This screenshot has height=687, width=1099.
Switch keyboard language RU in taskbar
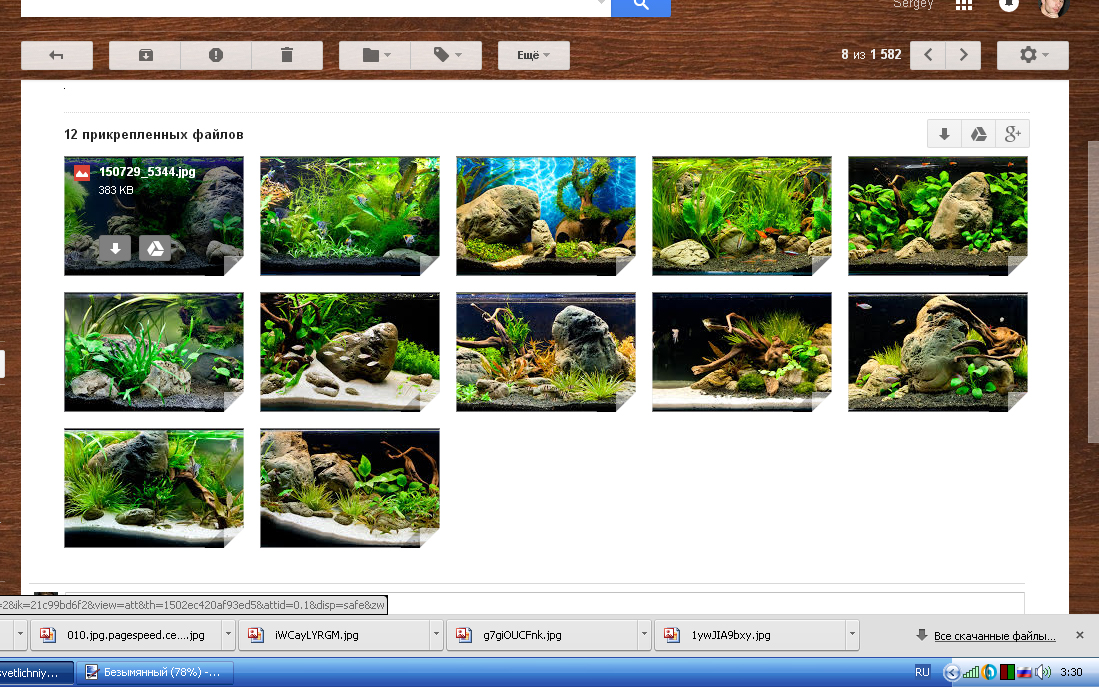pos(922,671)
